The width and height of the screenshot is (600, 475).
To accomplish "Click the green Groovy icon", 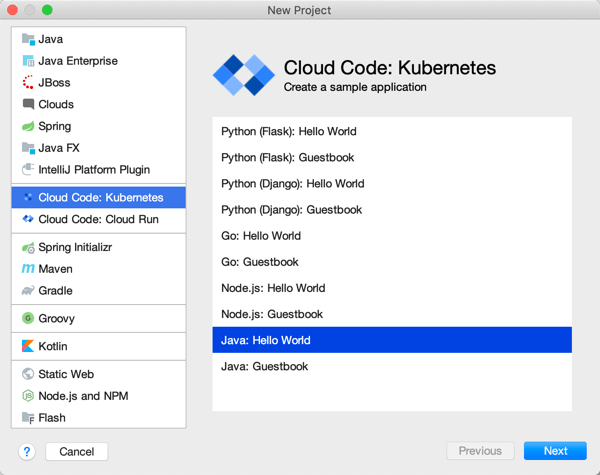I will tap(28, 318).
